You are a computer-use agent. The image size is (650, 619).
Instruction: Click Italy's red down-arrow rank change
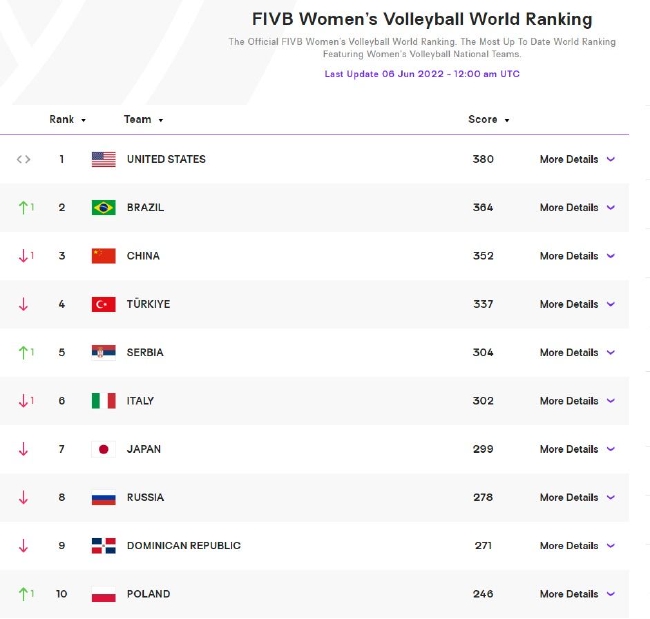pos(26,401)
